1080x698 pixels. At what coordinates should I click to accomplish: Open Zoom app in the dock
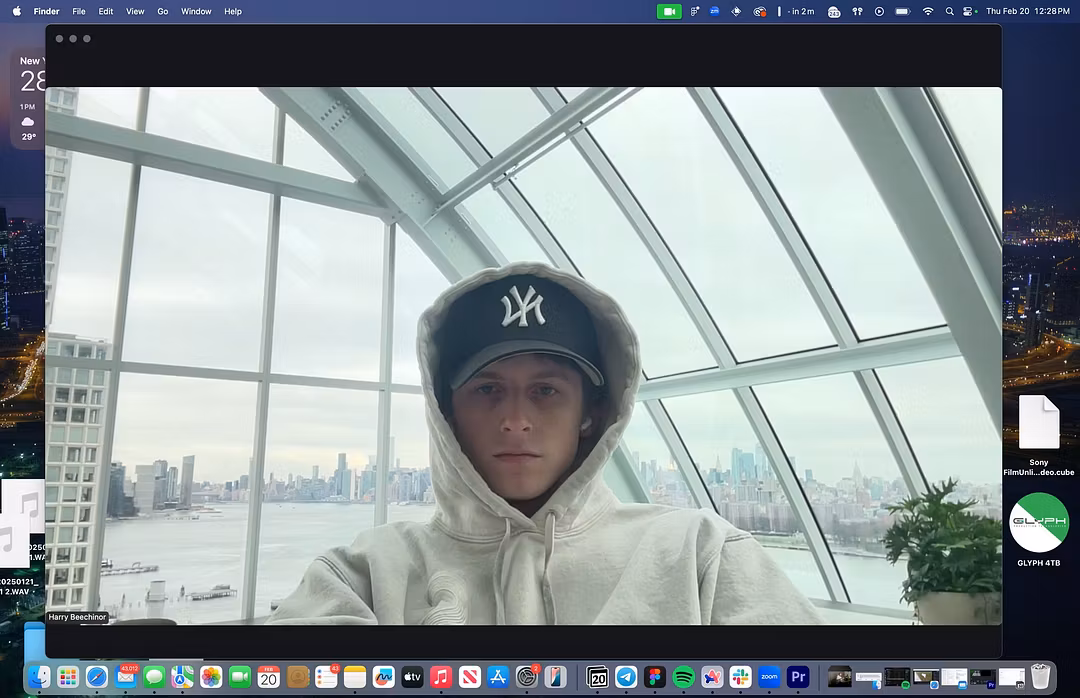point(769,677)
